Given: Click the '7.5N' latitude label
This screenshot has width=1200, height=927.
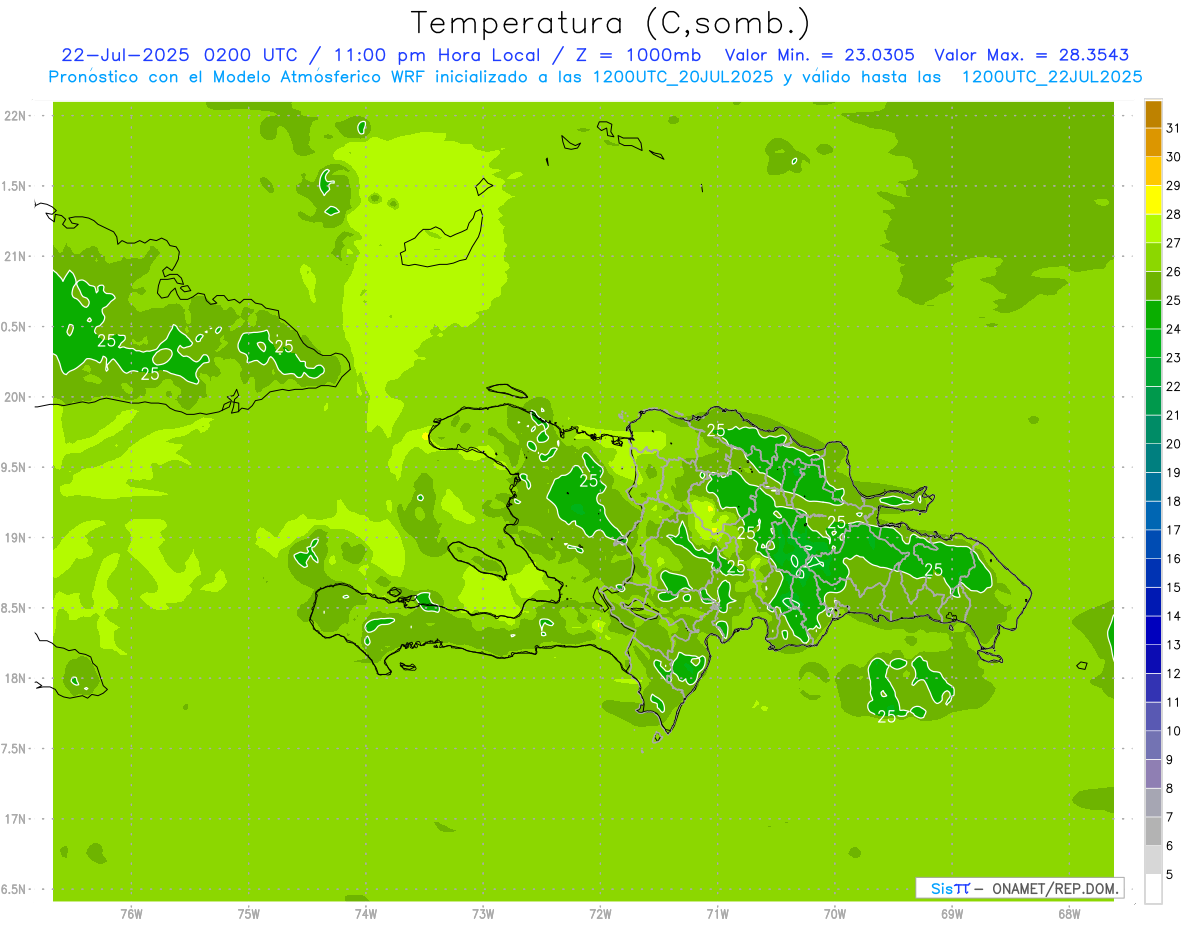Looking at the screenshot, I should [14, 749].
